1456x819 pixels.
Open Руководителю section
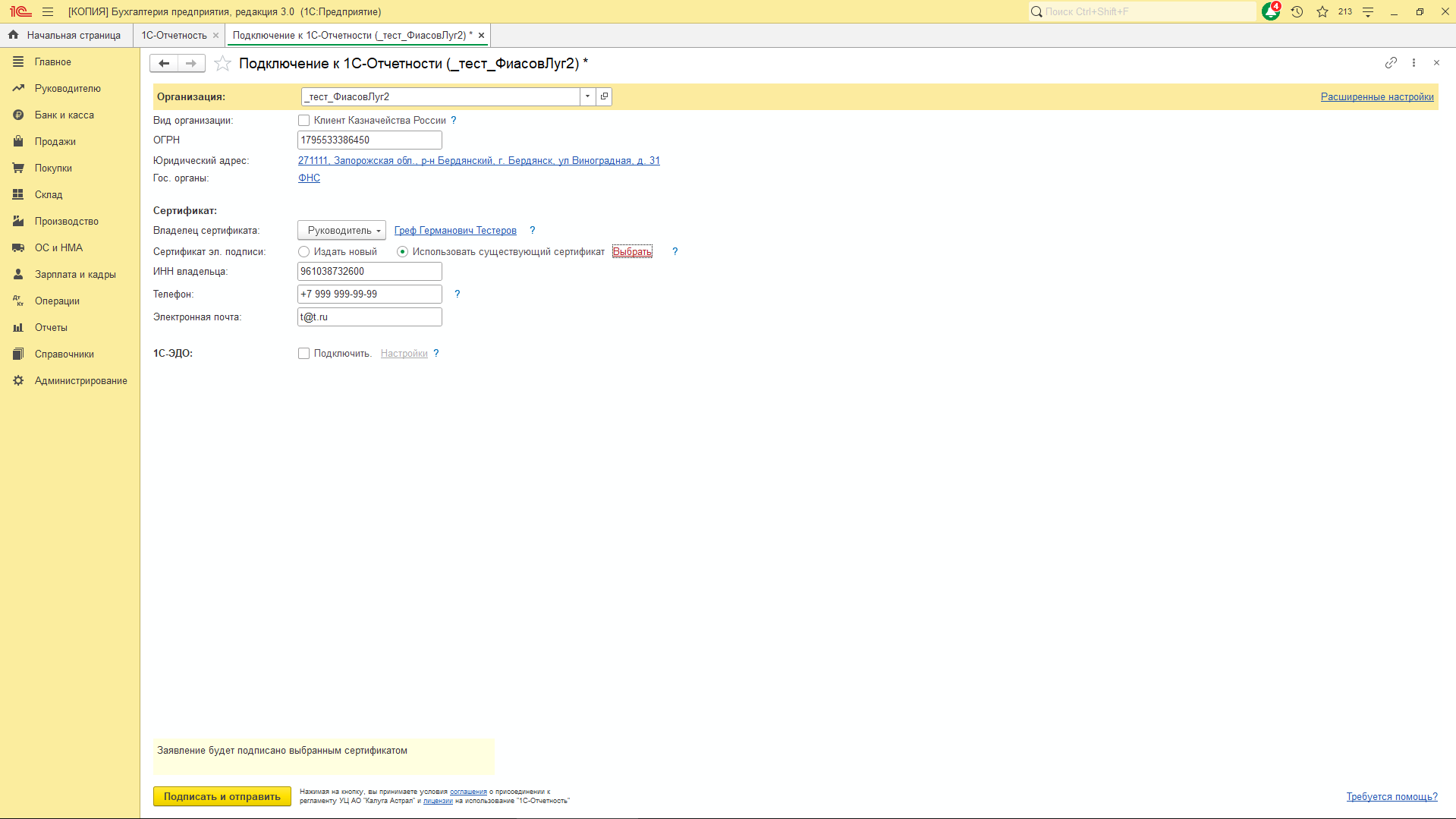70,88
